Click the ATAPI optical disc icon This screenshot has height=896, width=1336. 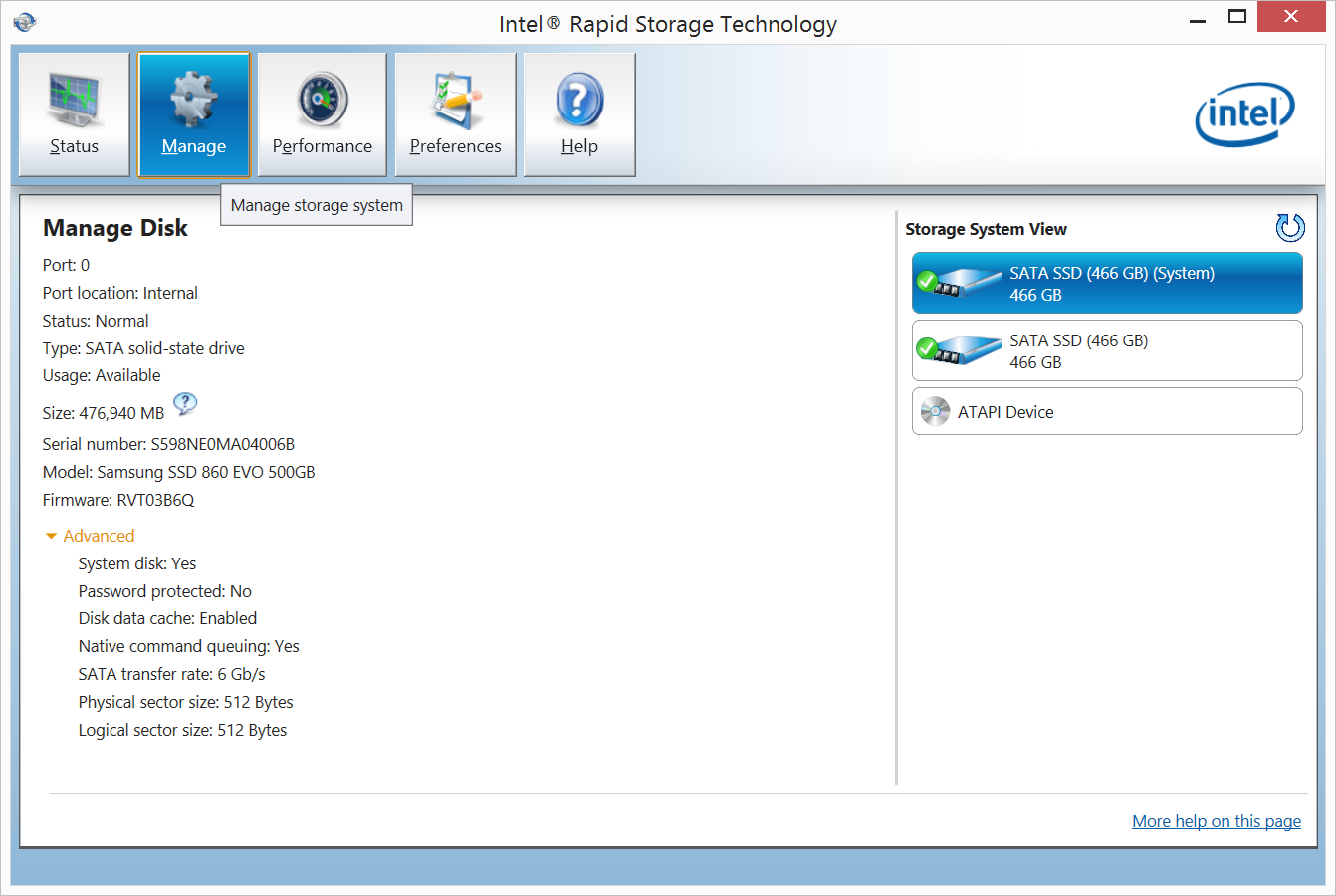(935, 412)
